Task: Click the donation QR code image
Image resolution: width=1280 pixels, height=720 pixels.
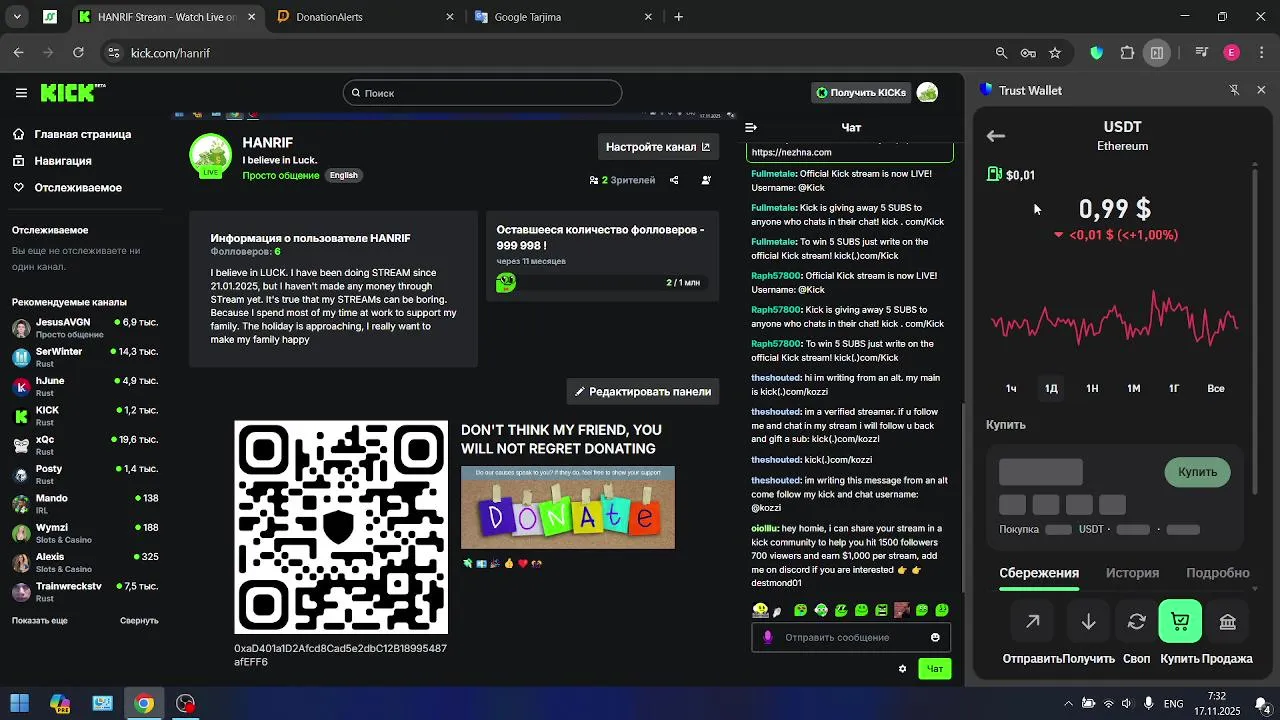Action: [341, 527]
